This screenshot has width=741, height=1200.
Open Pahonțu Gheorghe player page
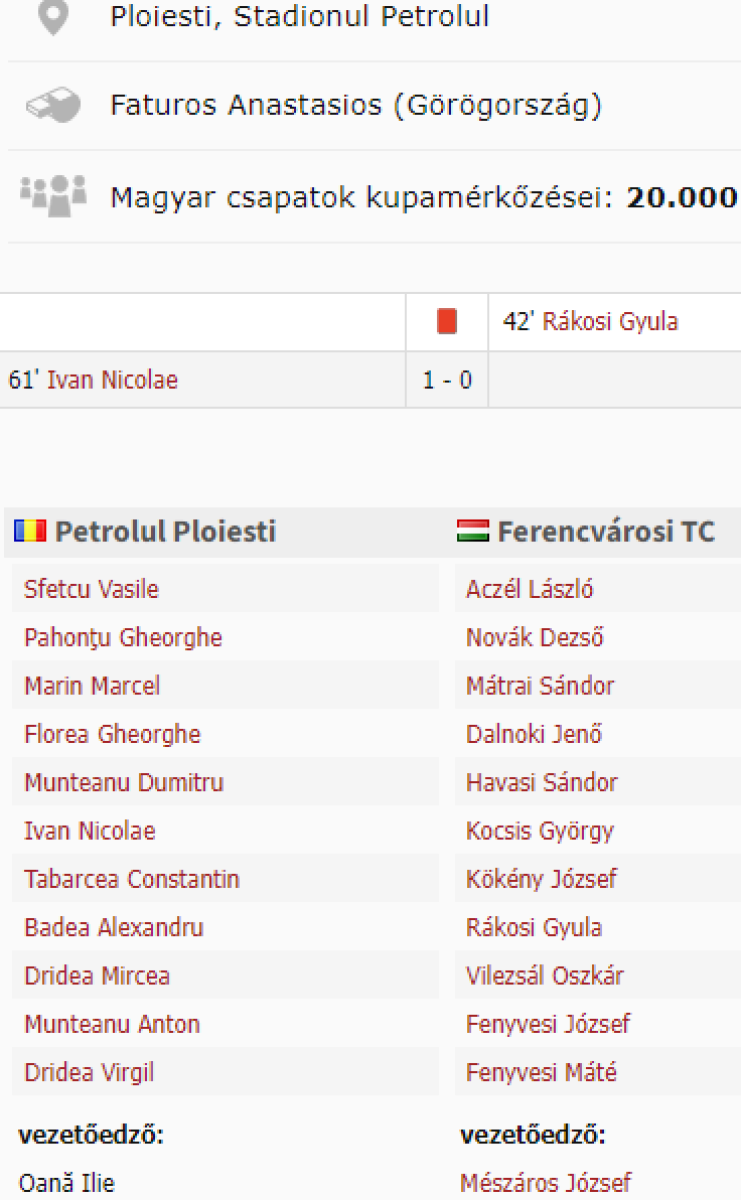point(123,638)
